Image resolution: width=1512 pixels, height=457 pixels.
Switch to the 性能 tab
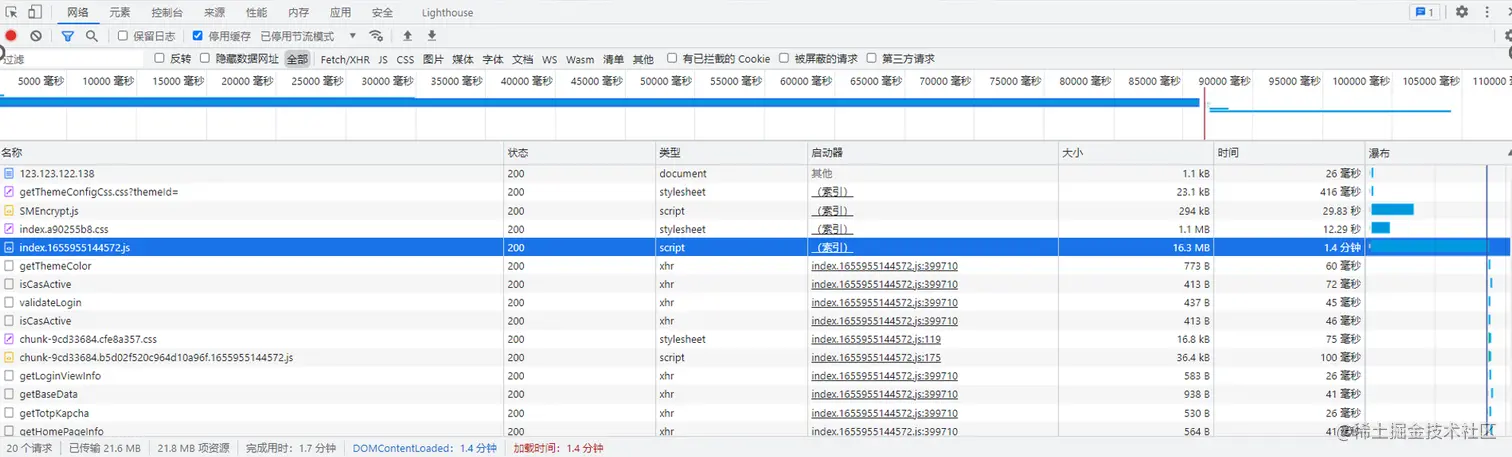(256, 13)
